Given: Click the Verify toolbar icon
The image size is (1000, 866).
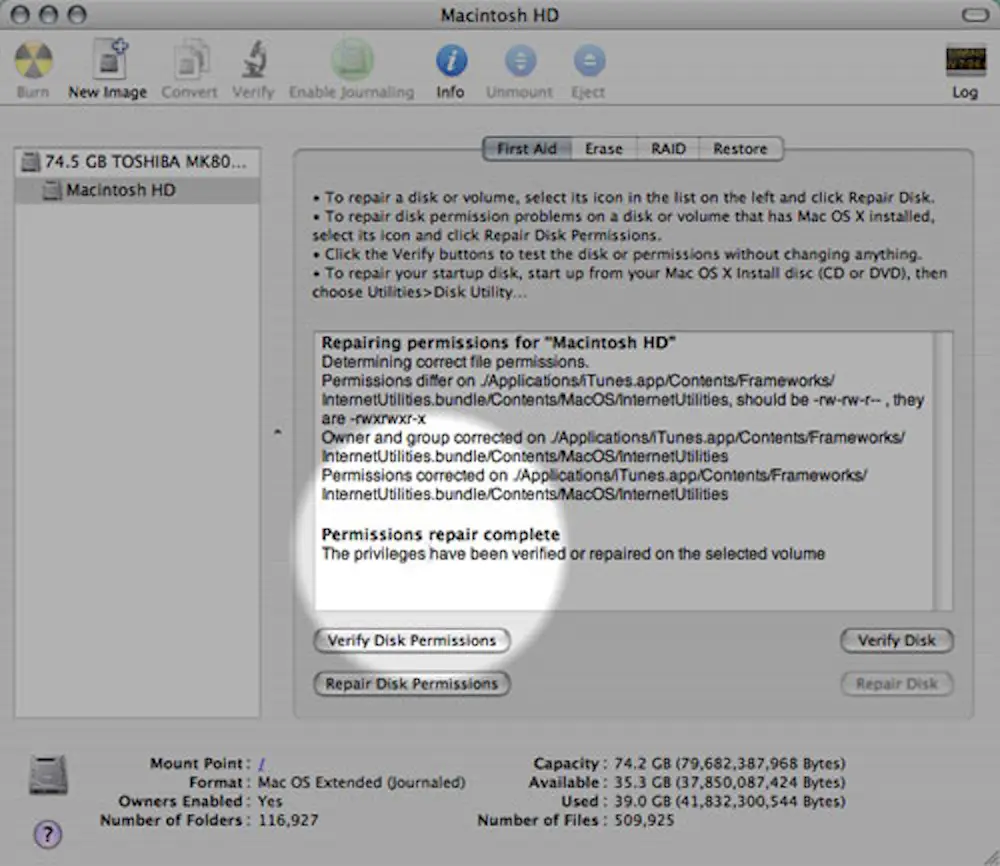Looking at the screenshot, I should pos(253,60).
